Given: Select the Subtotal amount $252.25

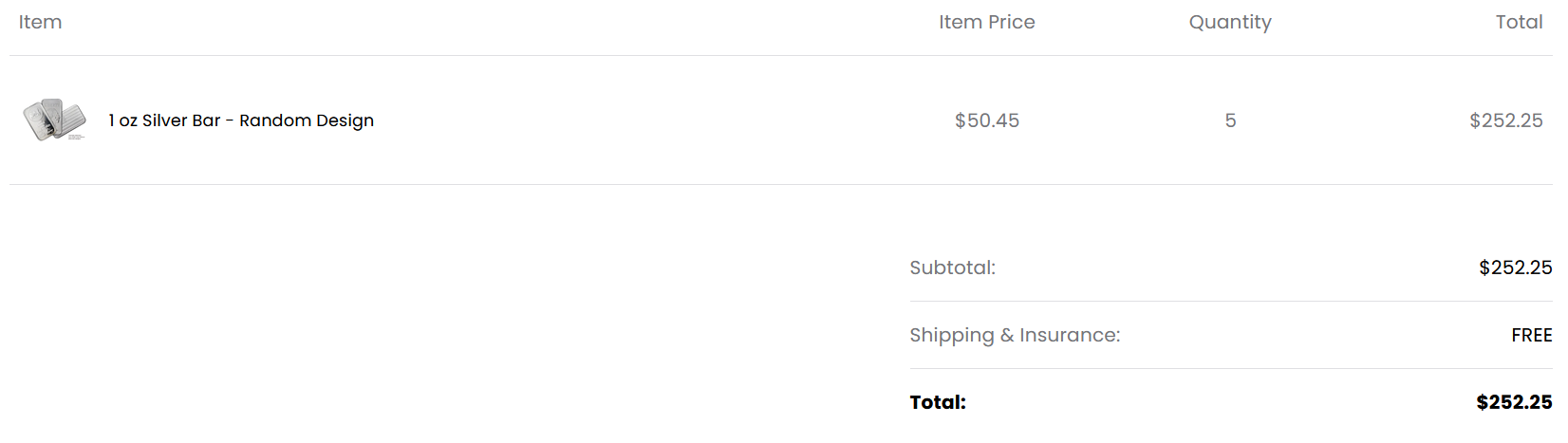Looking at the screenshot, I should point(1515,268).
